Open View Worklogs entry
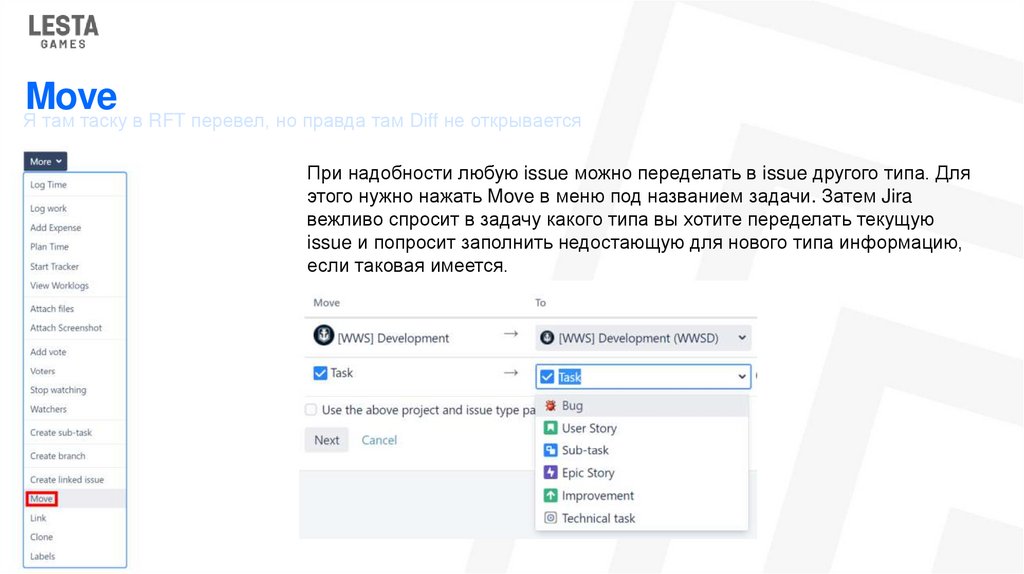This screenshot has height=574, width=1024. tap(74, 285)
